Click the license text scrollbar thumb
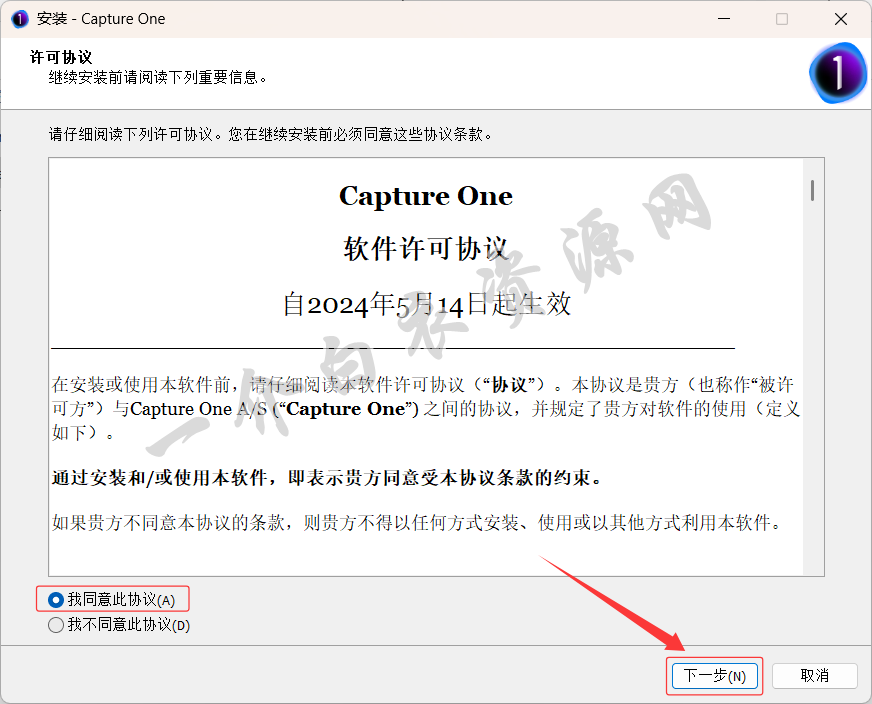872x704 pixels. 812,190
